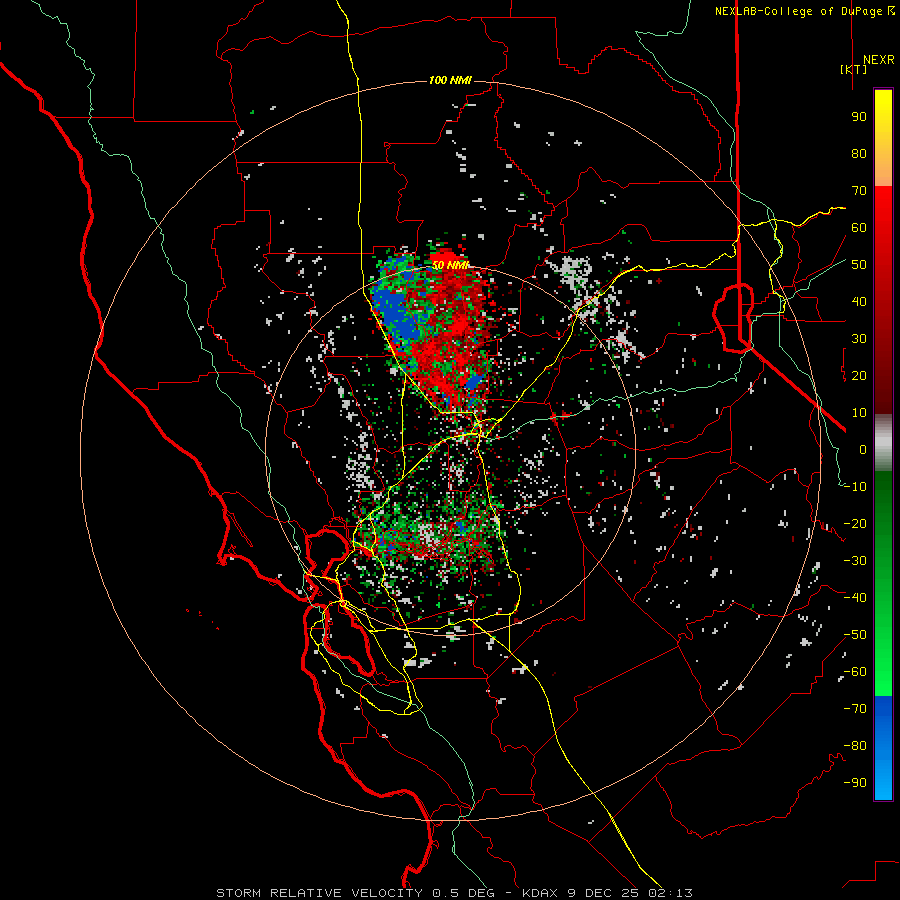900x900 pixels.
Task: Click the Storm Relative Velocity caption text
Action: point(454,893)
